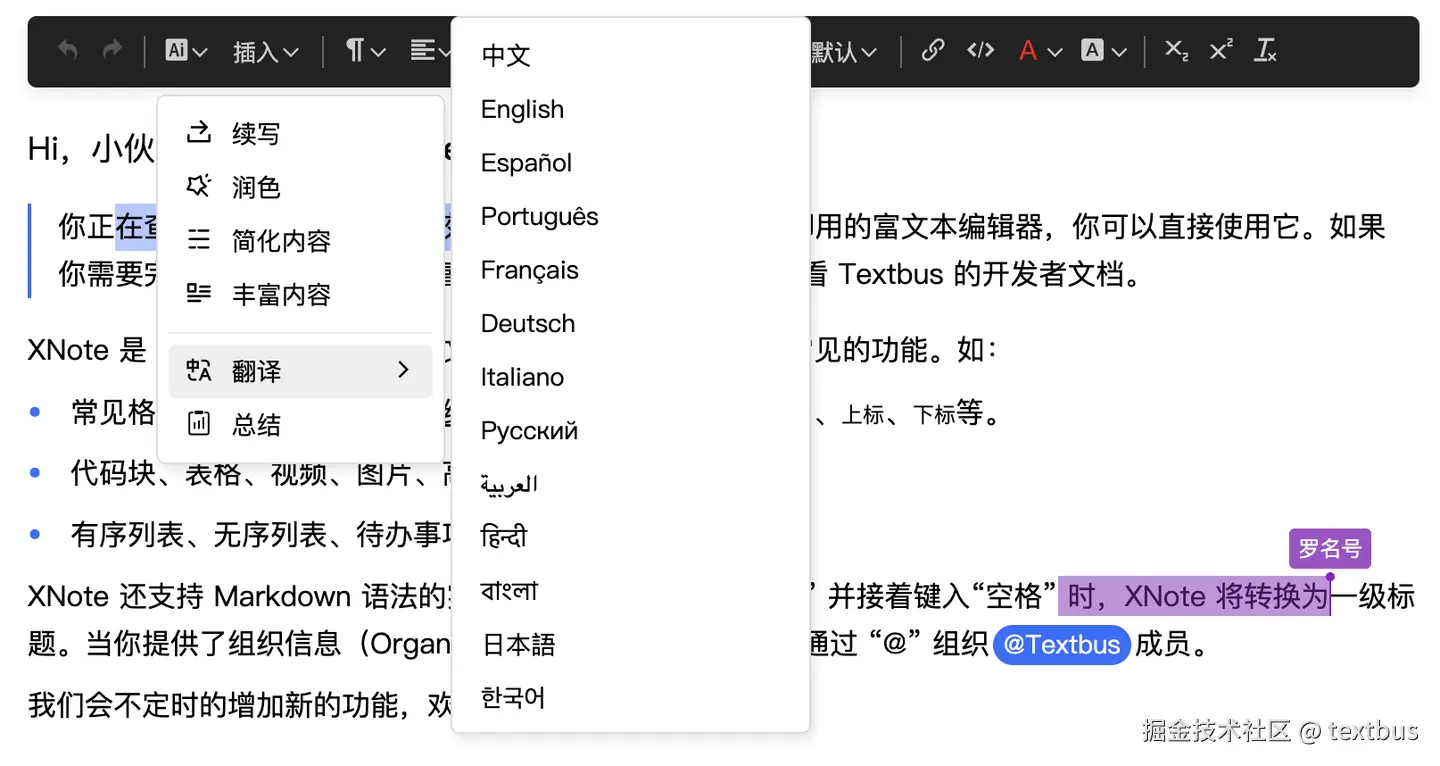The image size is (1440, 766).
Task: Open the 默认 font dropdown
Action: point(844,51)
